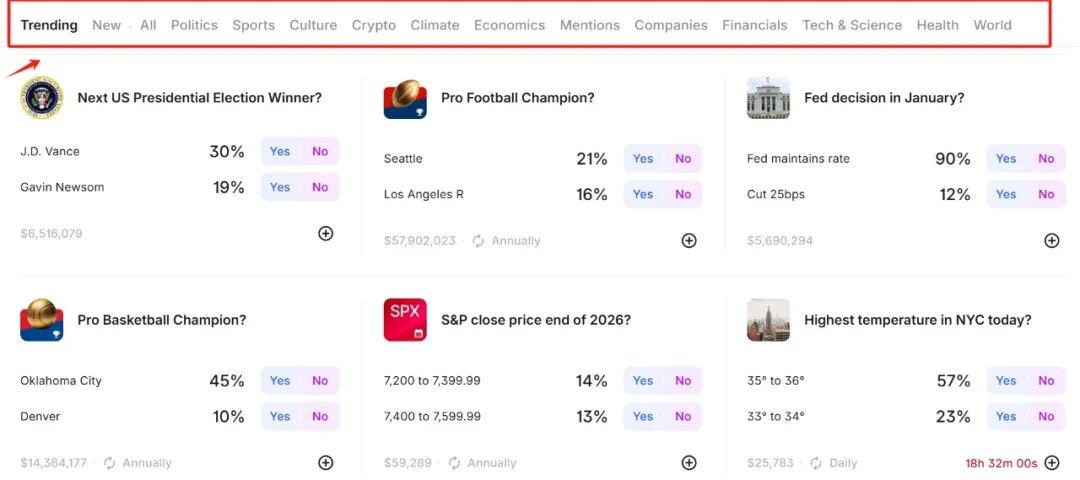
Task: Click the Pro Football Champion football icon
Action: 405,98
